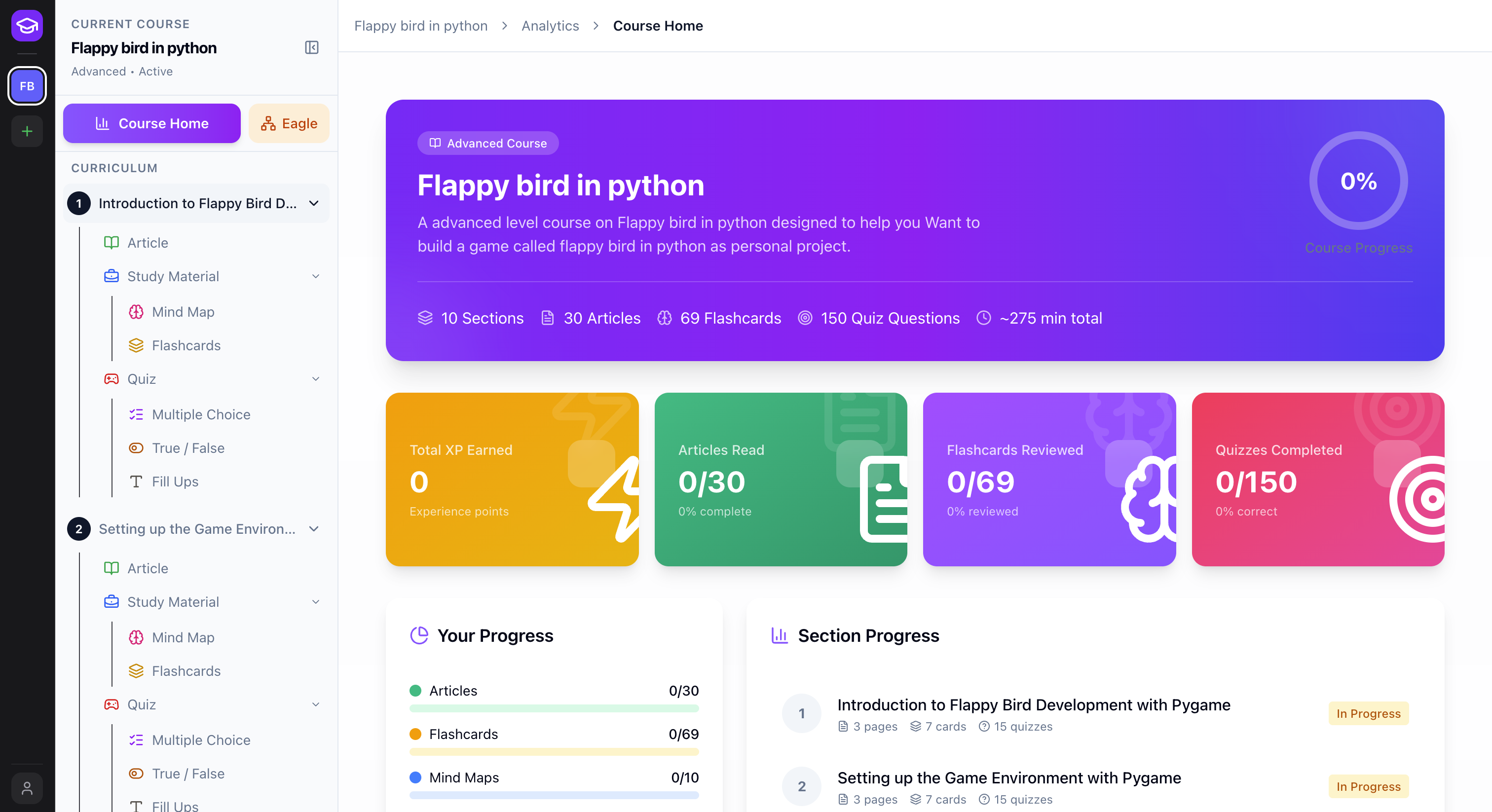Screen dimensions: 1492x812
Task: Open the Eagle view tab
Action: [289, 123]
